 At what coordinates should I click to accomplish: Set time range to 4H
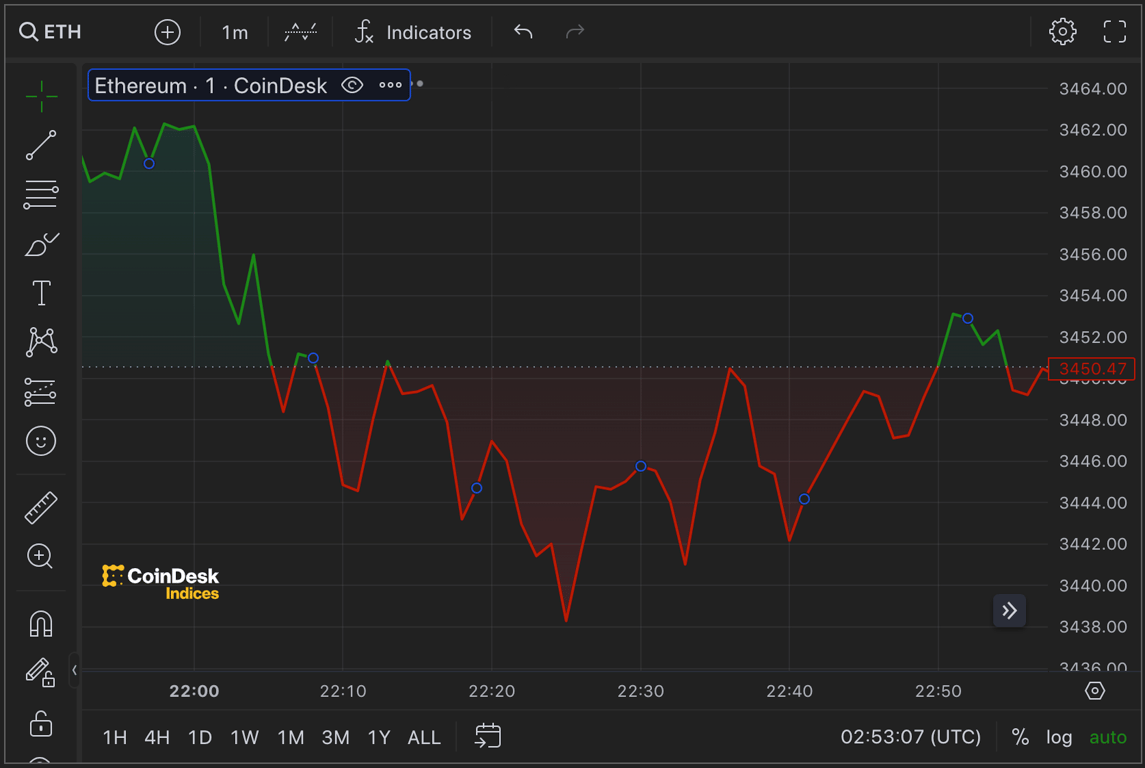tap(157, 737)
